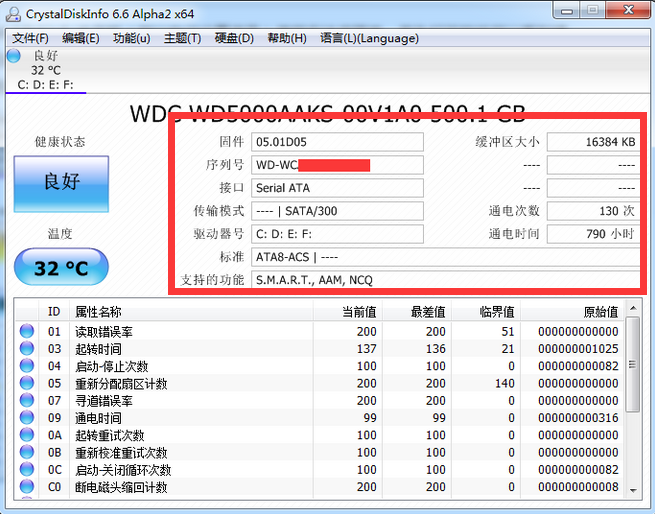This screenshot has height=514, width=655.
Task: Click the 临界值 column header
Action: pos(485,312)
